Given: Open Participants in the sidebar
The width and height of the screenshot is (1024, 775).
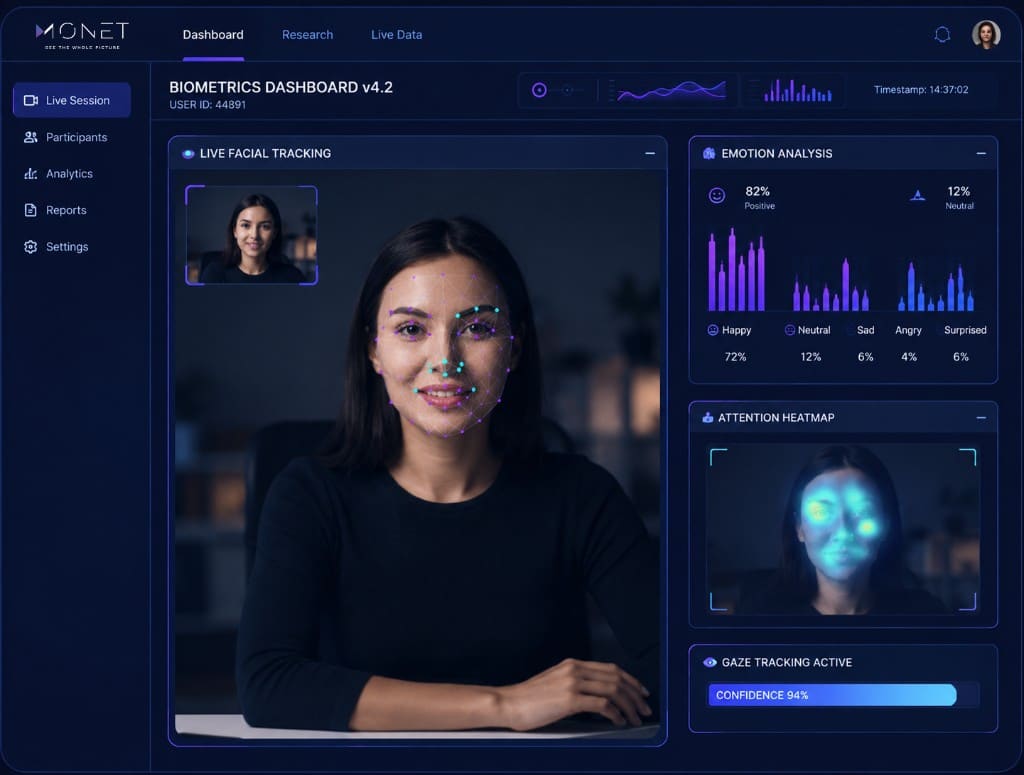Looking at the screenshot, I should tap(72, 137).
